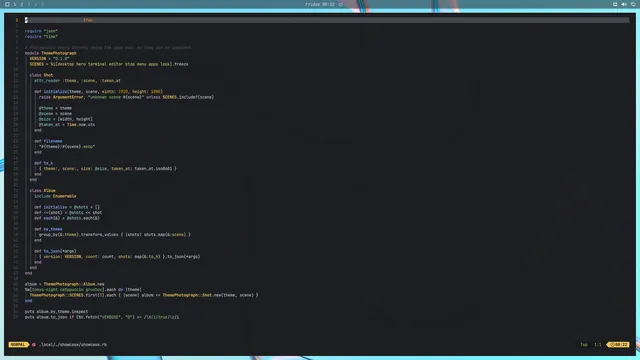This screenshot has height=360, width=640.
Task: Click def initialize = @shots = [] line
Action: click(67, 207)
